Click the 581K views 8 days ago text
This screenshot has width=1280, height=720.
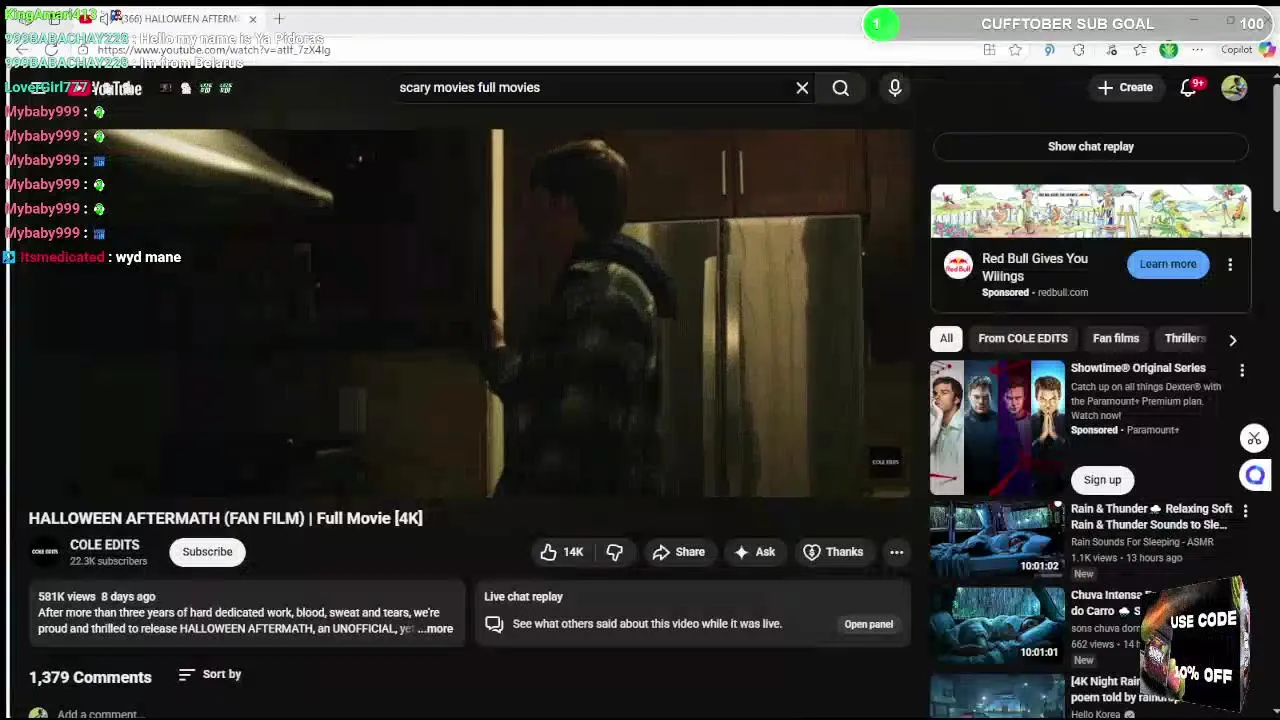[97, 597]
